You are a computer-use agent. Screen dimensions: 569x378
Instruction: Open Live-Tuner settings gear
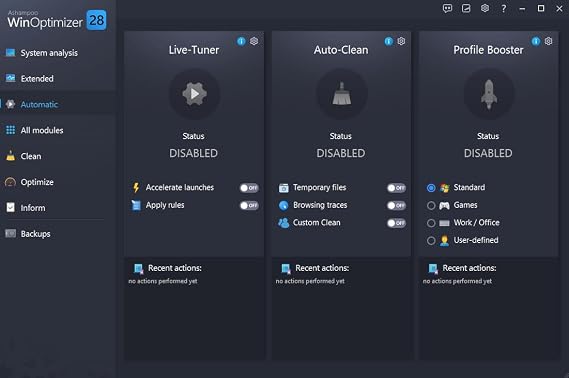254,41
